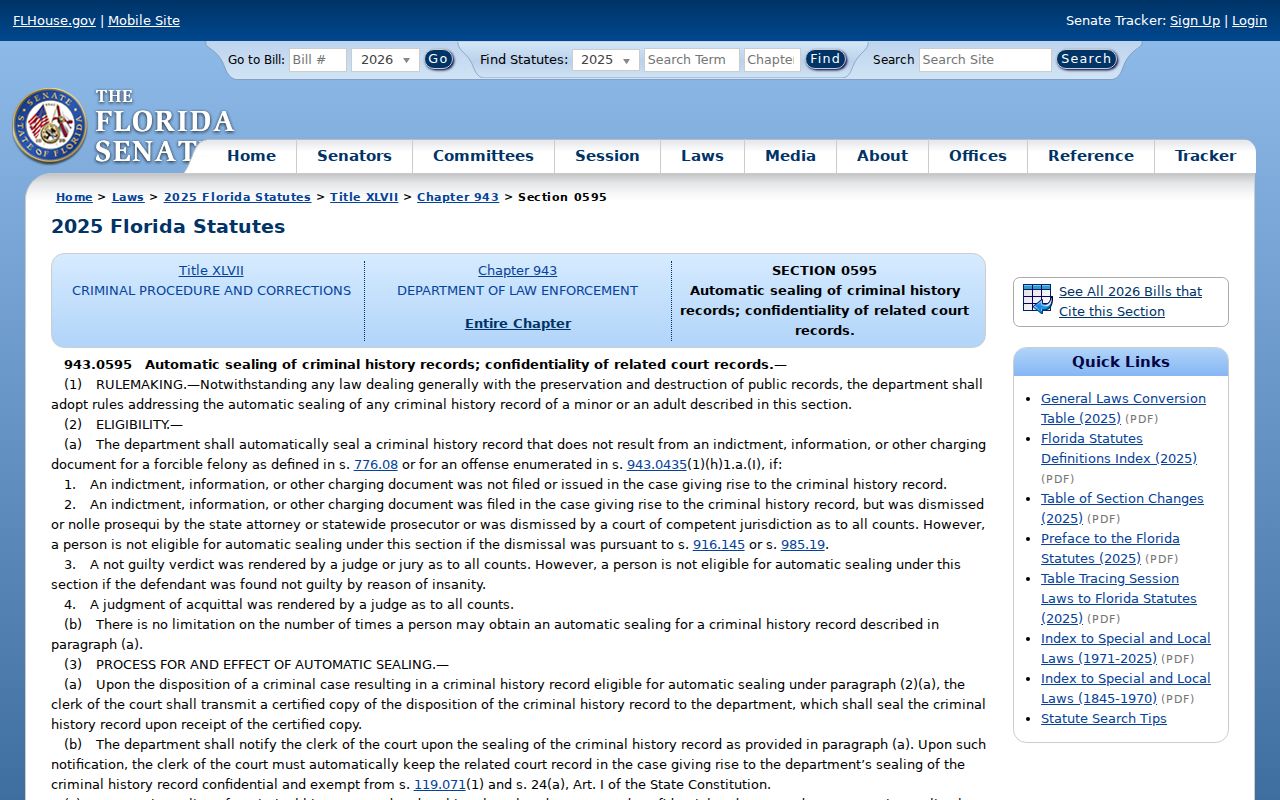1280x800 pixels.
Task: Follow the 776.08 statute reference link
Action: tap(376, 465)
